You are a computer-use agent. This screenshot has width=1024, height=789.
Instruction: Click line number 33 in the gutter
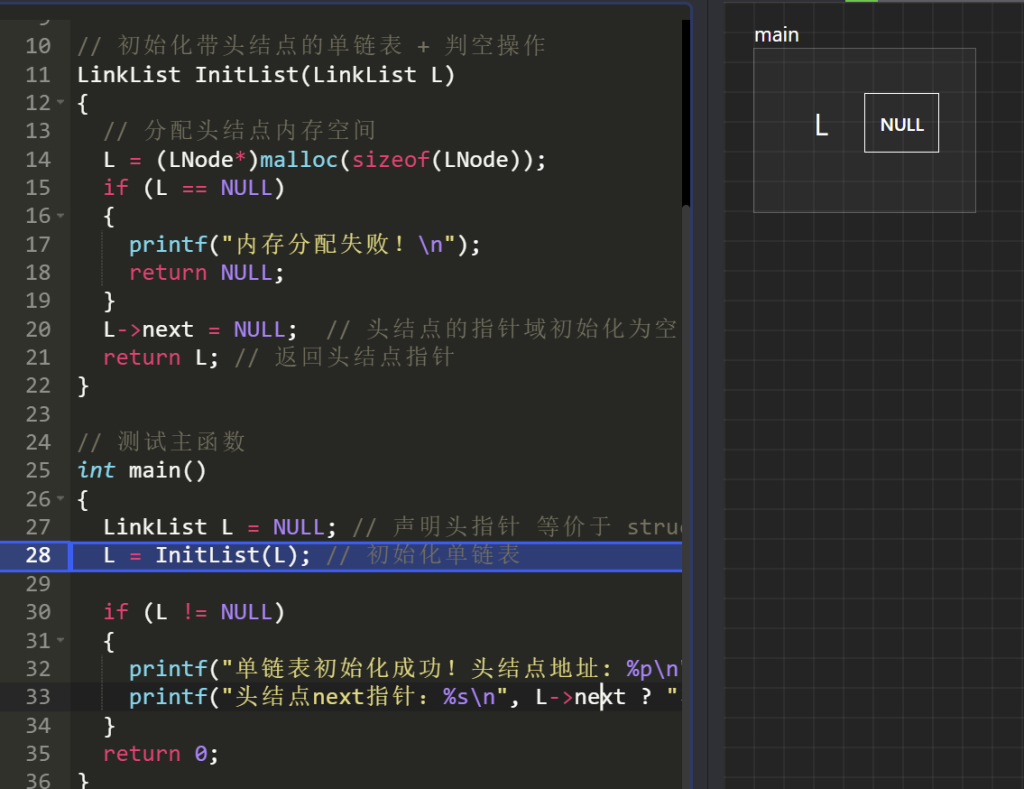tap(38, 697)
